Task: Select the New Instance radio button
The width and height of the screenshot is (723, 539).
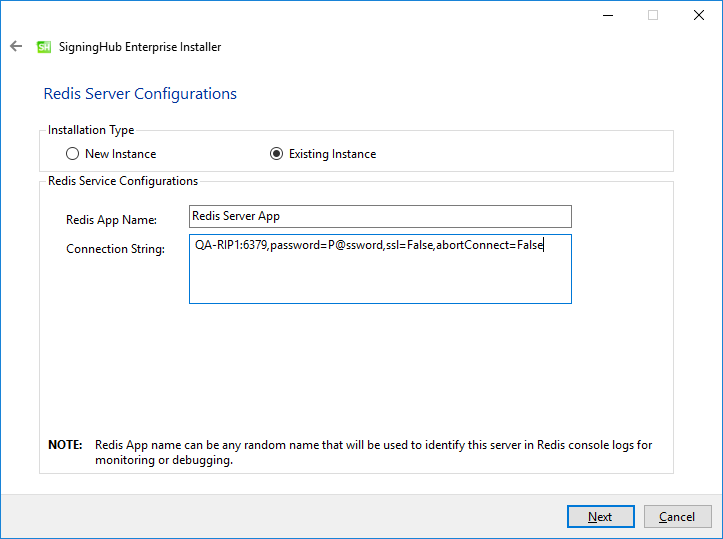Action: pyautogui.click(x=72, y=154)
